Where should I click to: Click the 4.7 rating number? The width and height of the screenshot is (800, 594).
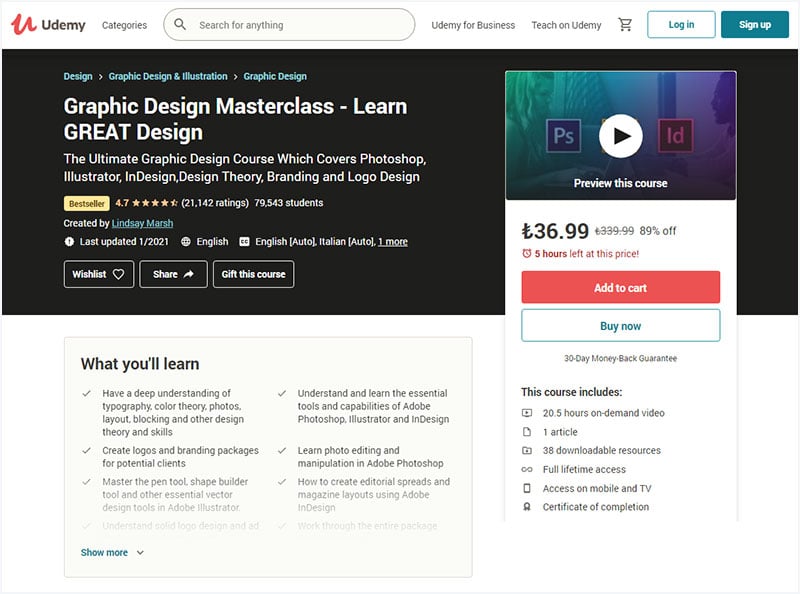coord(122,203)
